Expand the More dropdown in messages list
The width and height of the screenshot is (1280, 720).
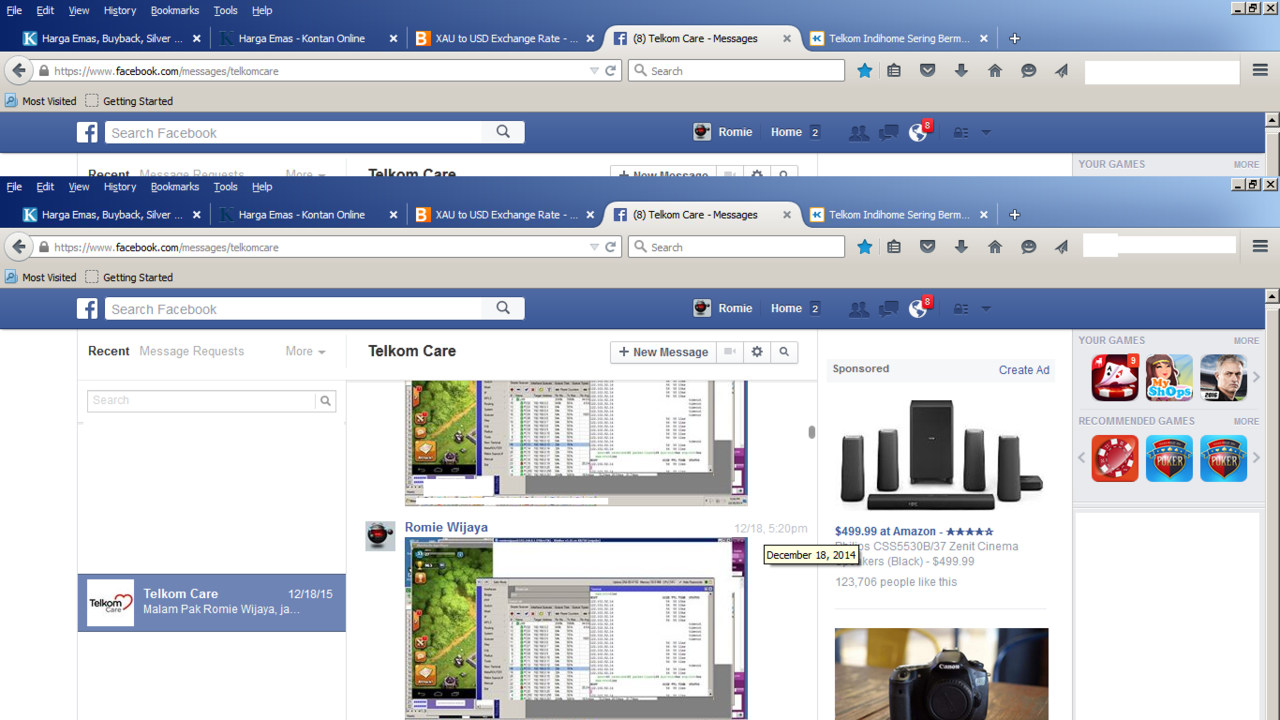coord(305,351)
